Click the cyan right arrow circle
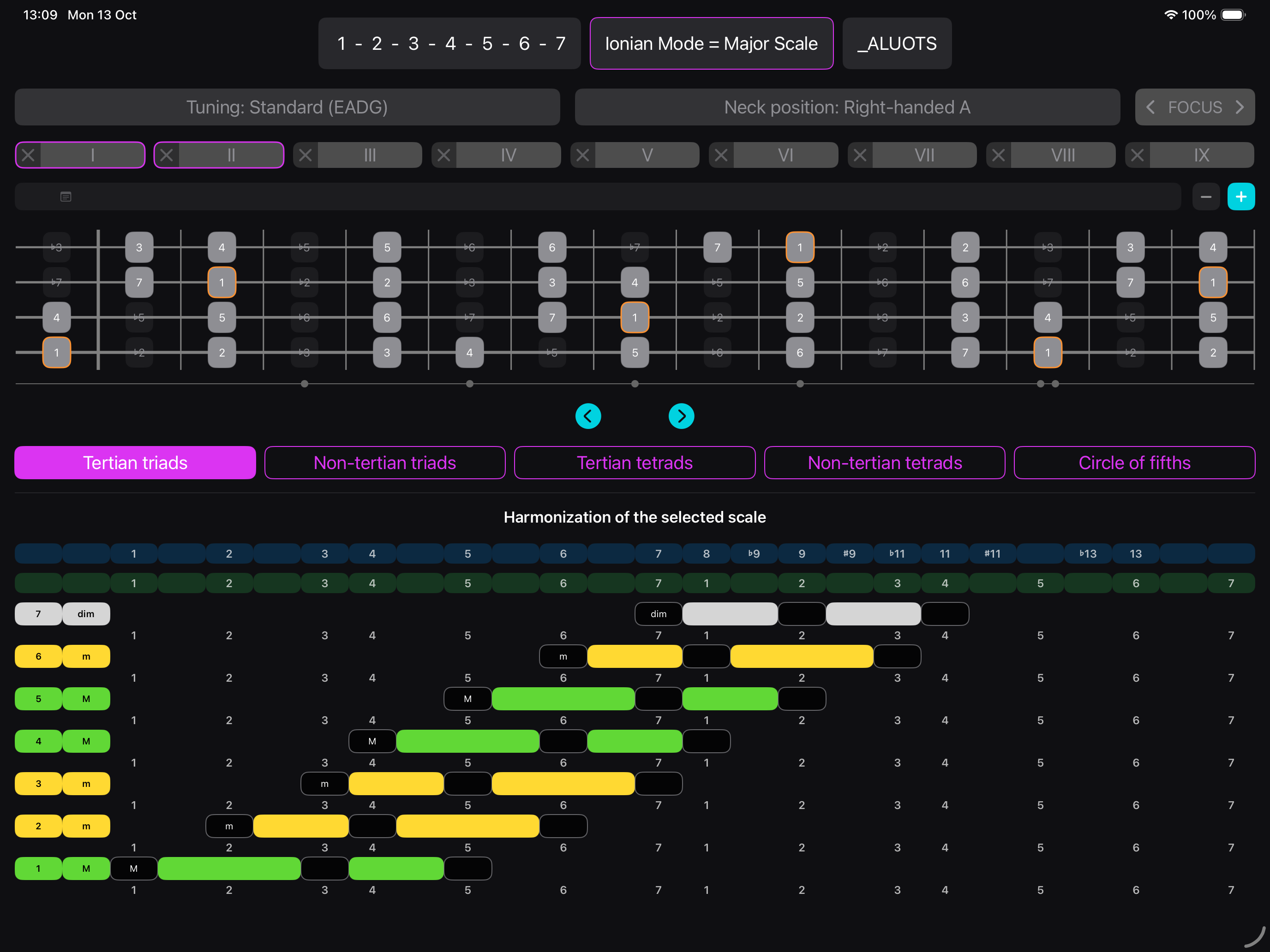Viewport: 1270px width, 952px height. 681,416
